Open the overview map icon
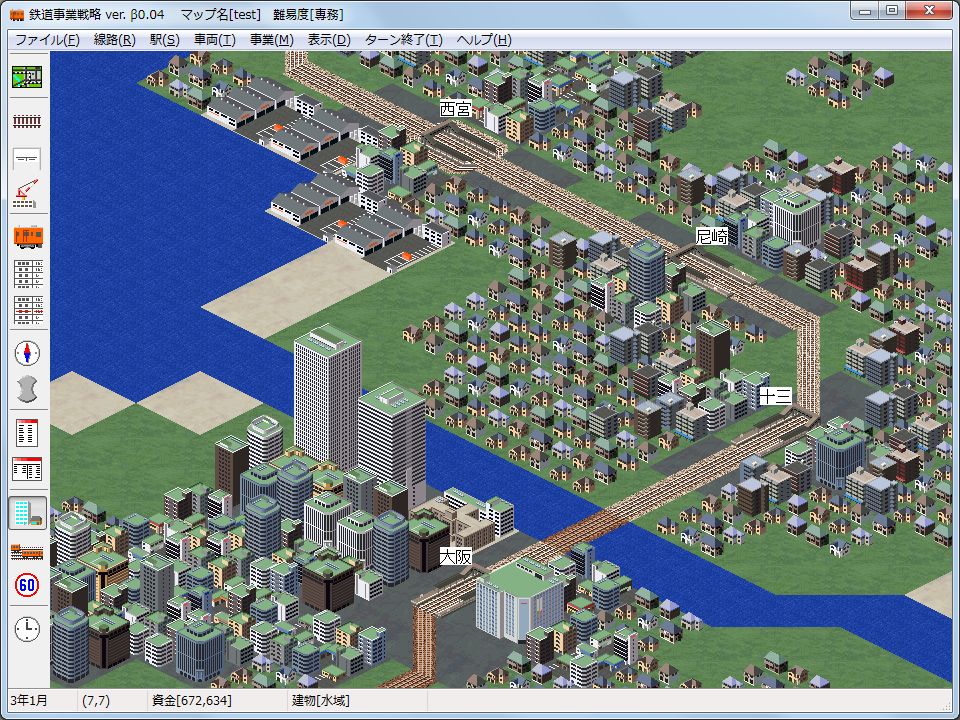 click(27, 77)
